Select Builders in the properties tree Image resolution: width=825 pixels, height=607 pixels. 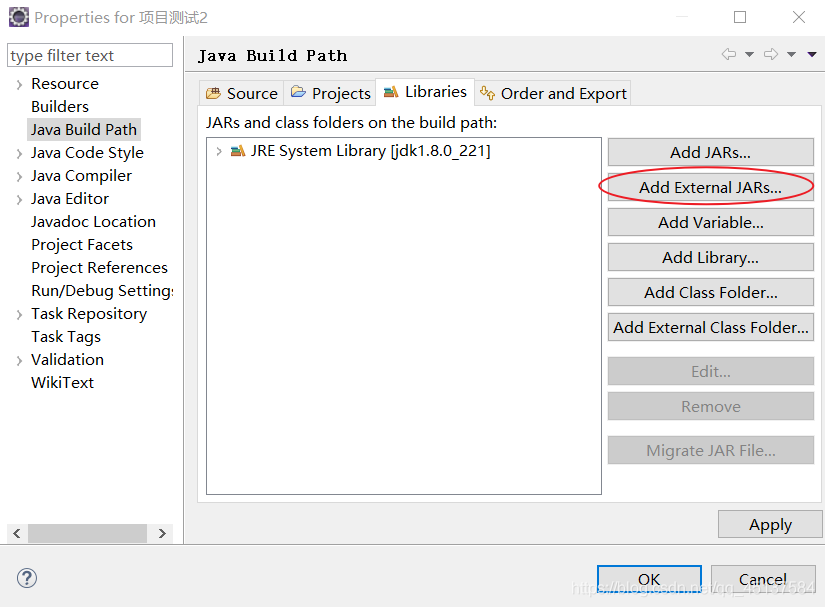coord(60,107)
